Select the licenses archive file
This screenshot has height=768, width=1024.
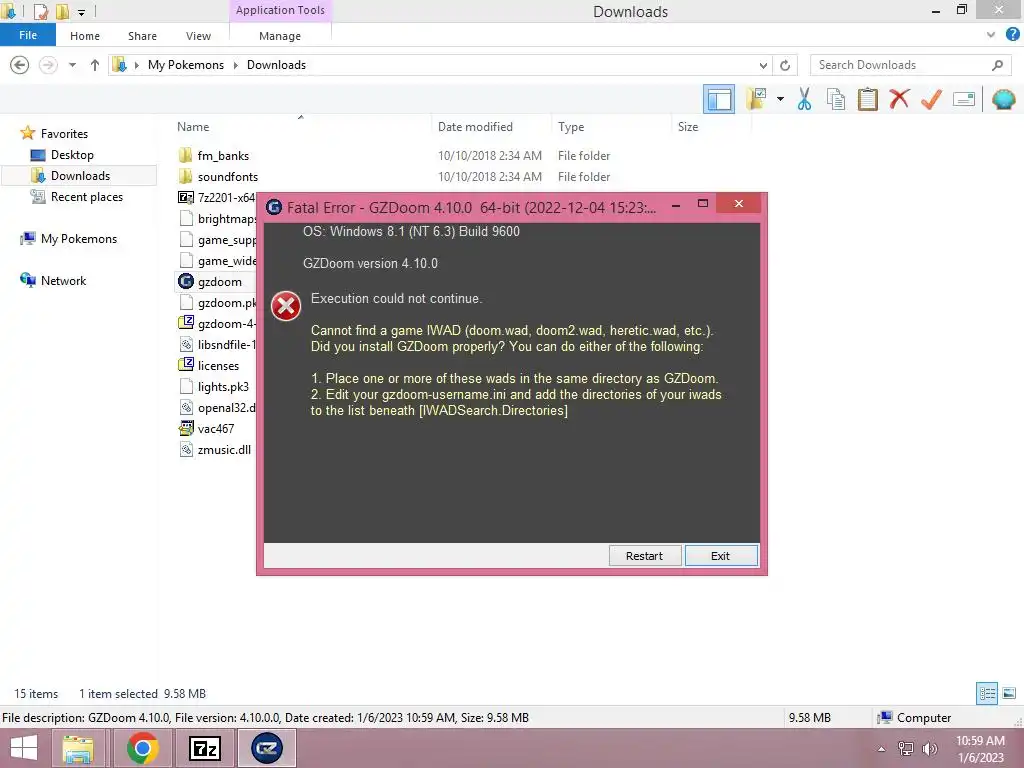point(217,366)
